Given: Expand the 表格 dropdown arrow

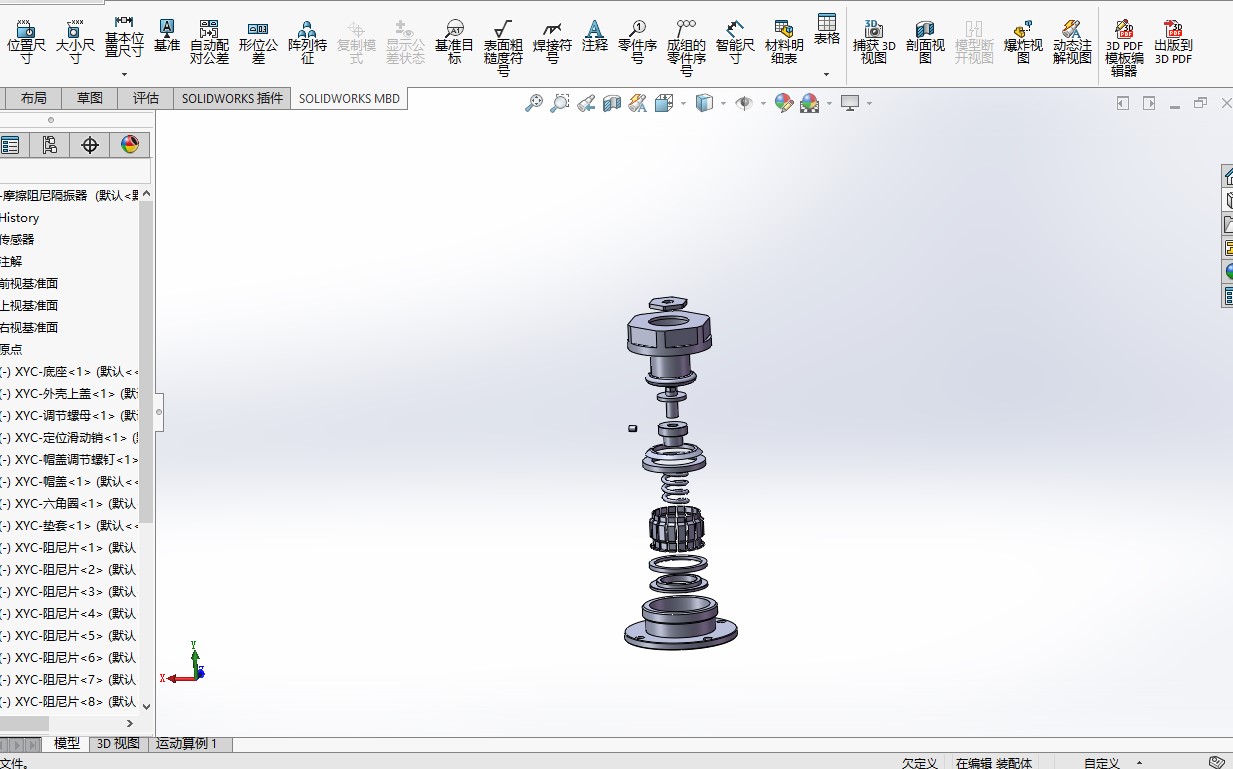Looking at the screenshot, I should click(x=826, y=74).
